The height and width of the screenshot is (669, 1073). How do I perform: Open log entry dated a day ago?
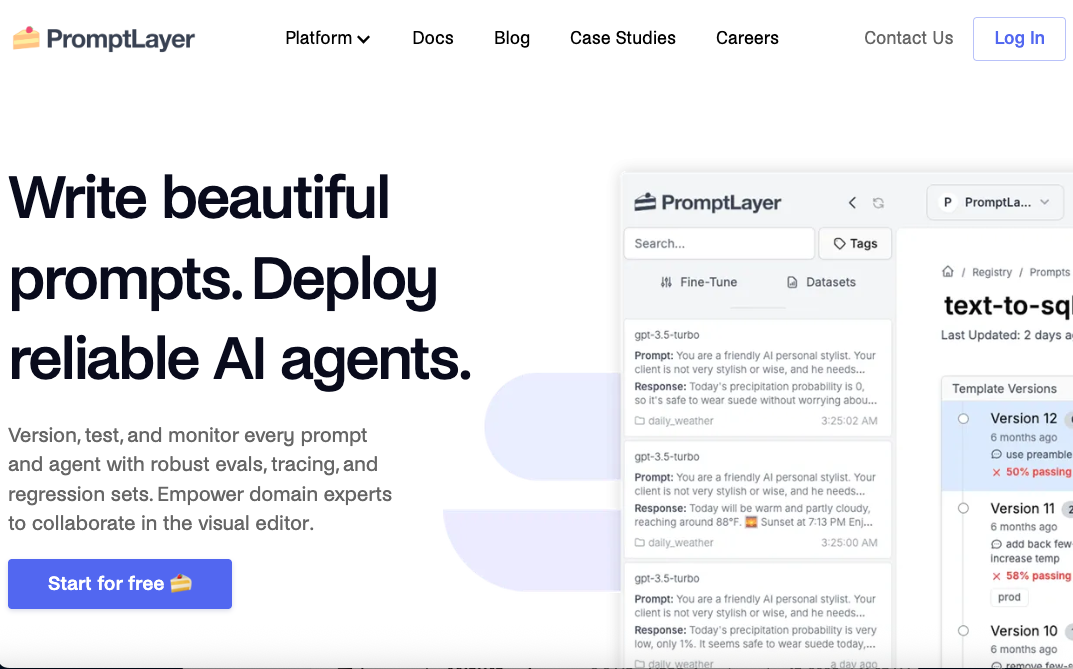pyautogui.click(x=758, y=616)
